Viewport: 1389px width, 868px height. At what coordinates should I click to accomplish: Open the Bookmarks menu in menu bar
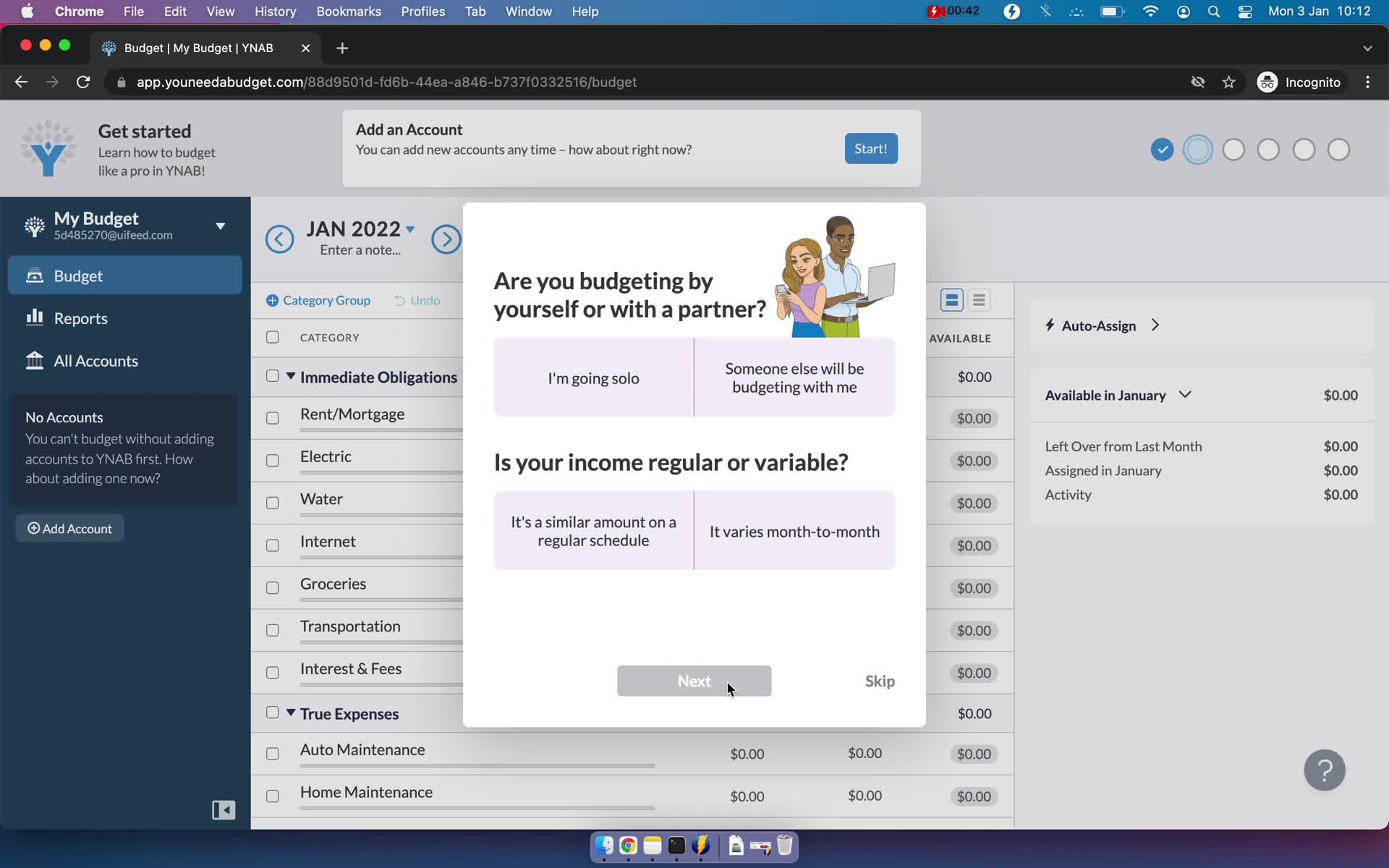[348, 11]
